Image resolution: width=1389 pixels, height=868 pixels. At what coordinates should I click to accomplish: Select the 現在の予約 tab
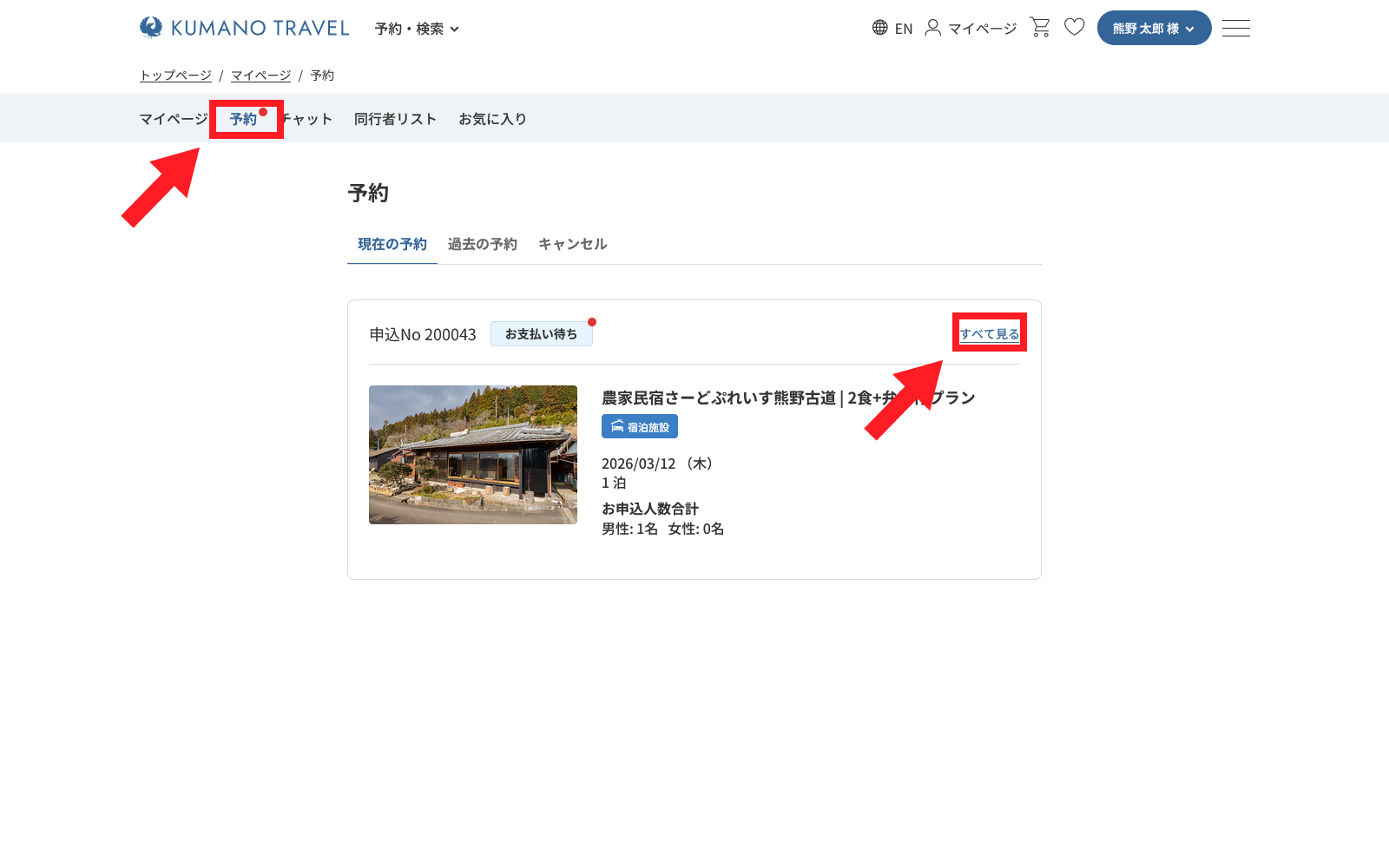(x=392, y=244)
